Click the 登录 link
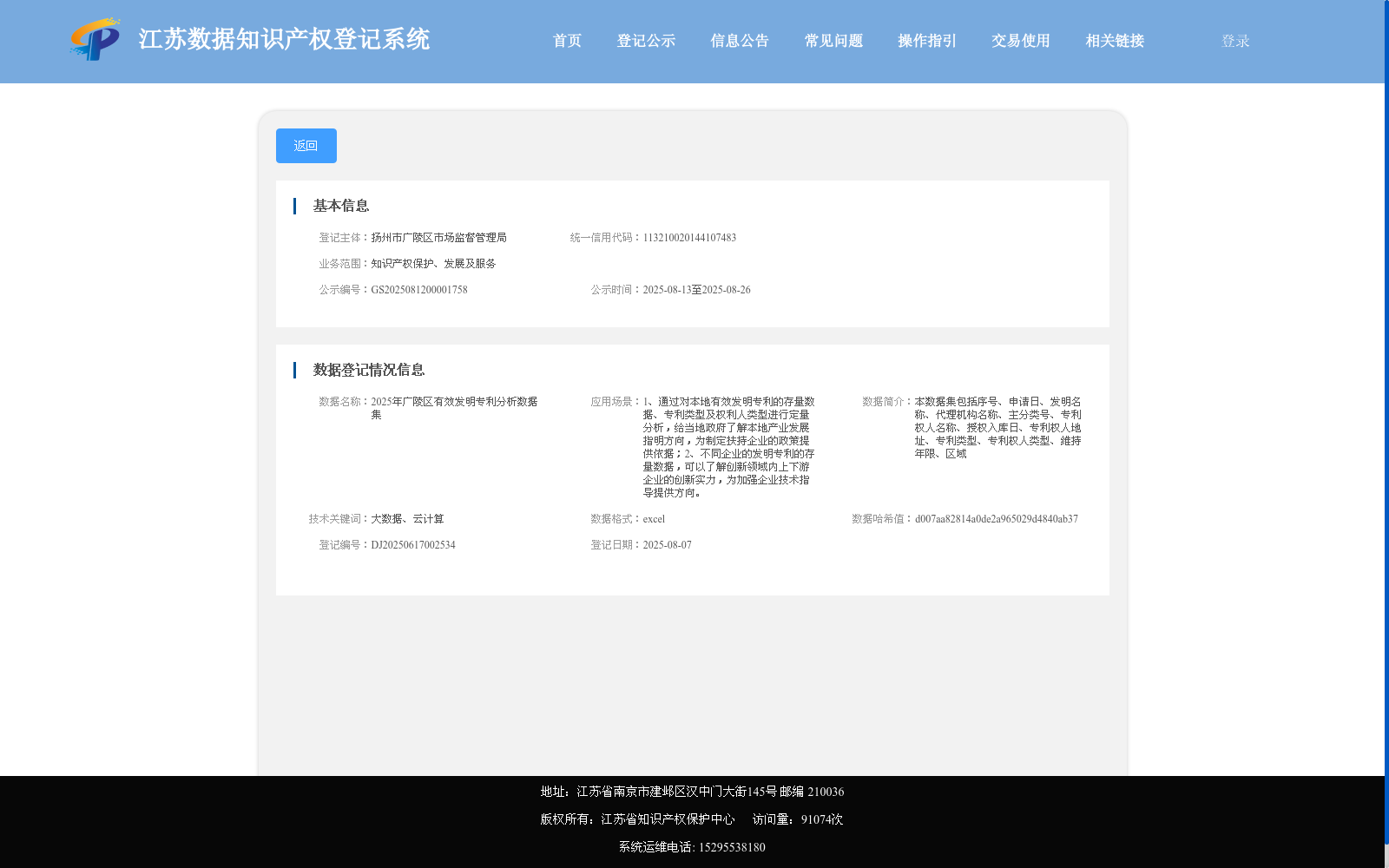Image resolution: width=1389 pixels, height=868 pixels. [1235, 41]
